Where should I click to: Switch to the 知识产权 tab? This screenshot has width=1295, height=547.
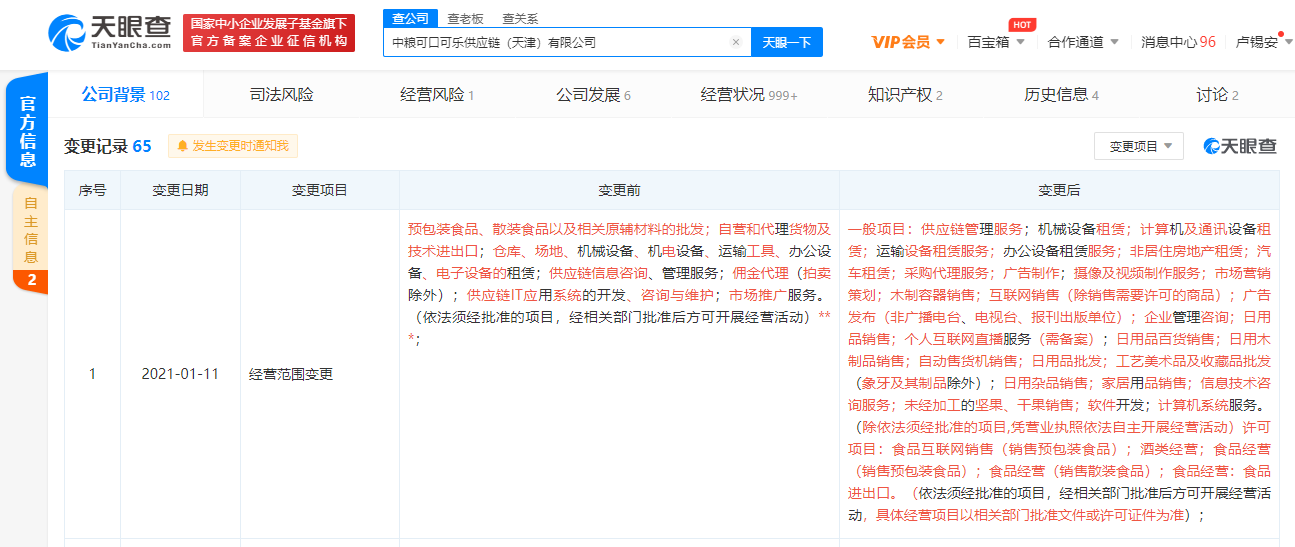pos(905,95)
